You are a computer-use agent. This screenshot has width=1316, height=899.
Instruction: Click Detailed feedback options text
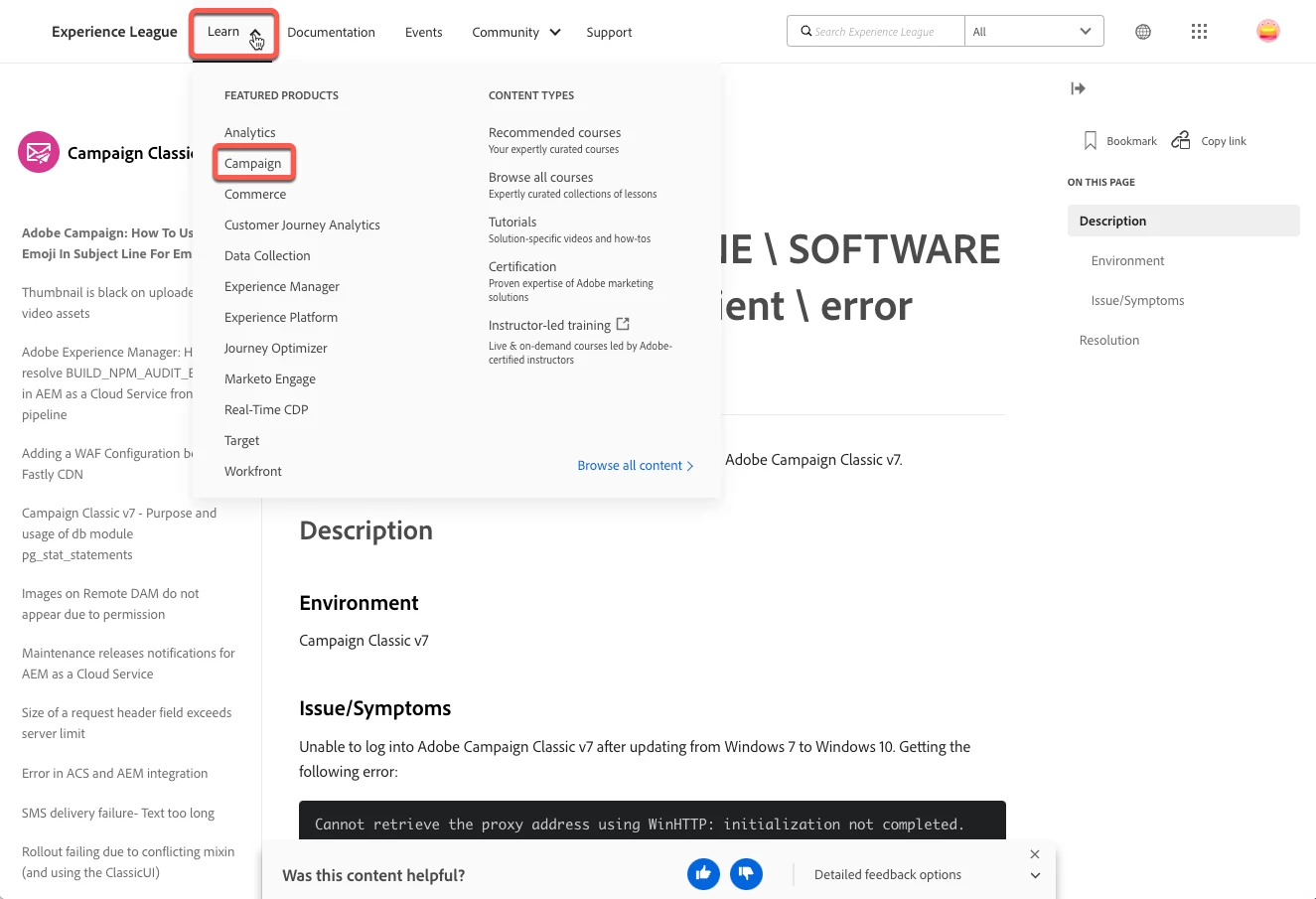point(888,874)
